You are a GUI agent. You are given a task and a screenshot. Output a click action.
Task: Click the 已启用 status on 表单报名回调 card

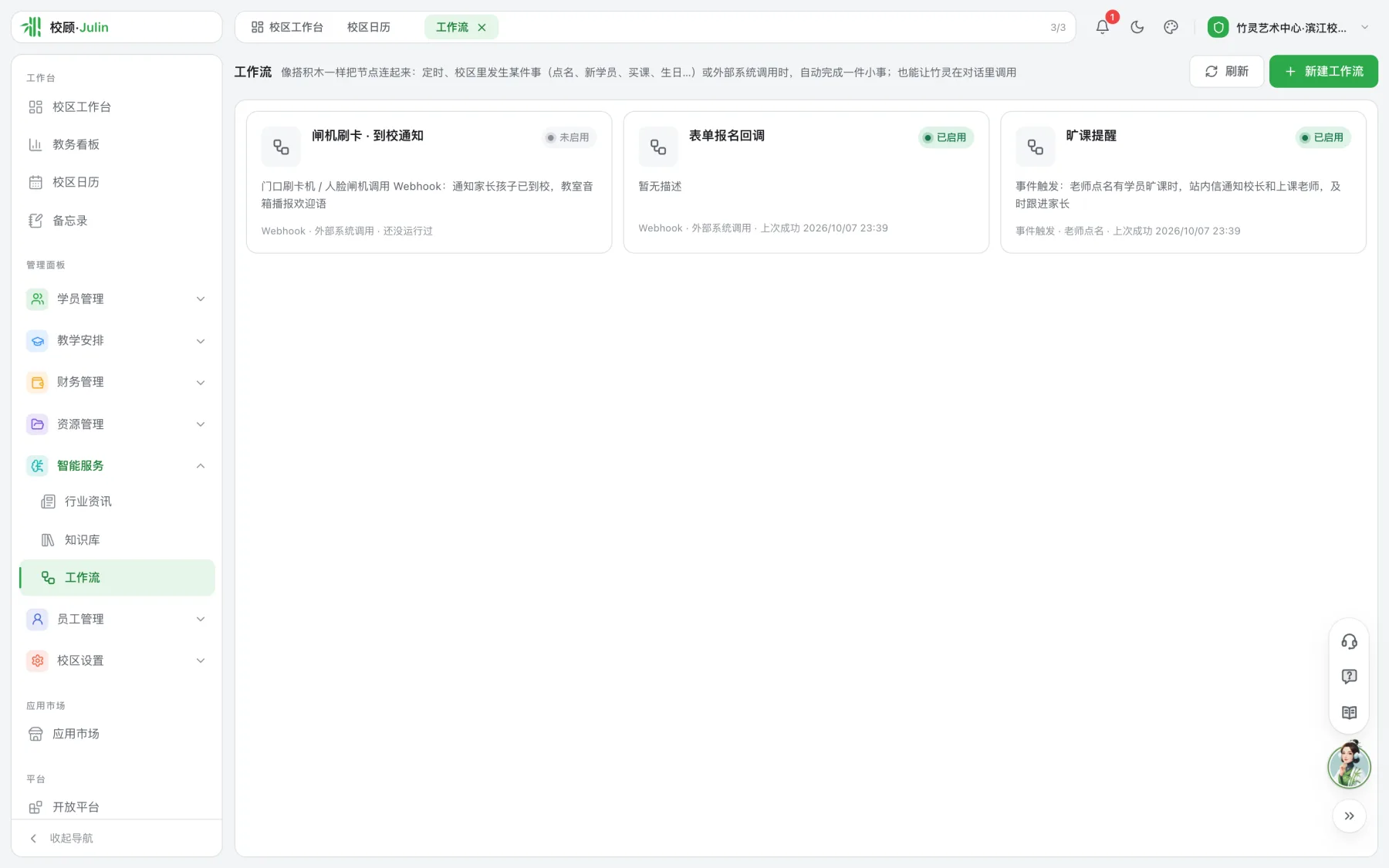(945, 137)
